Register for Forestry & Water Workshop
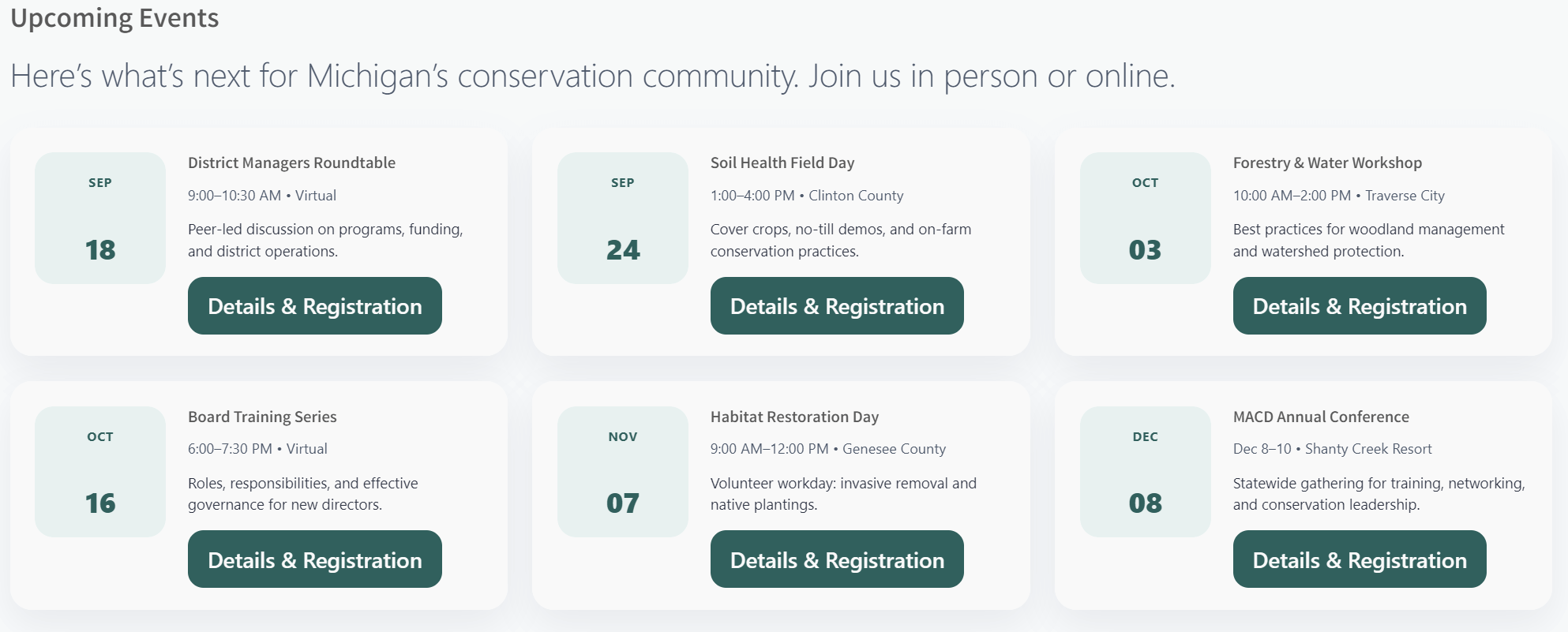Viewport: 1568px width, 632px height. pos(1359,306)
